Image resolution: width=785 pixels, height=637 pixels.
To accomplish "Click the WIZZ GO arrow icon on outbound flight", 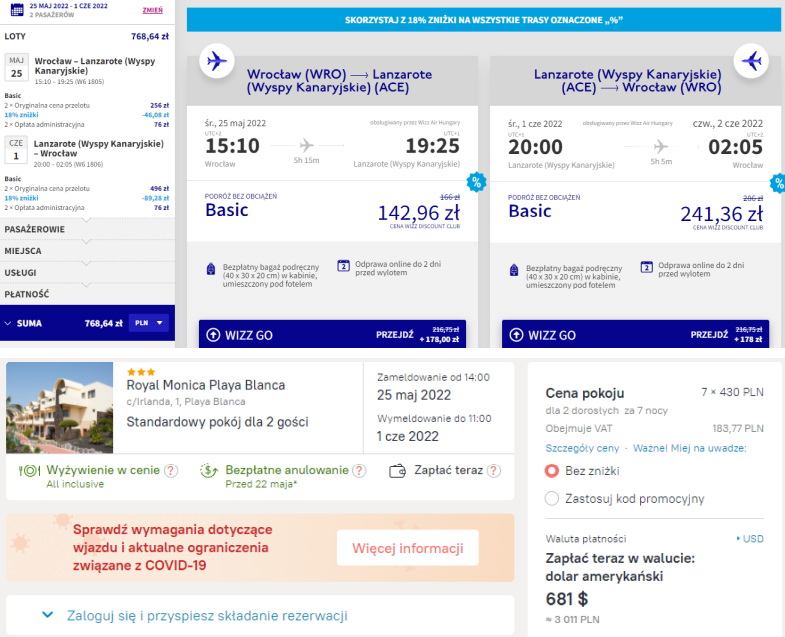I will [x=213, y=335].
